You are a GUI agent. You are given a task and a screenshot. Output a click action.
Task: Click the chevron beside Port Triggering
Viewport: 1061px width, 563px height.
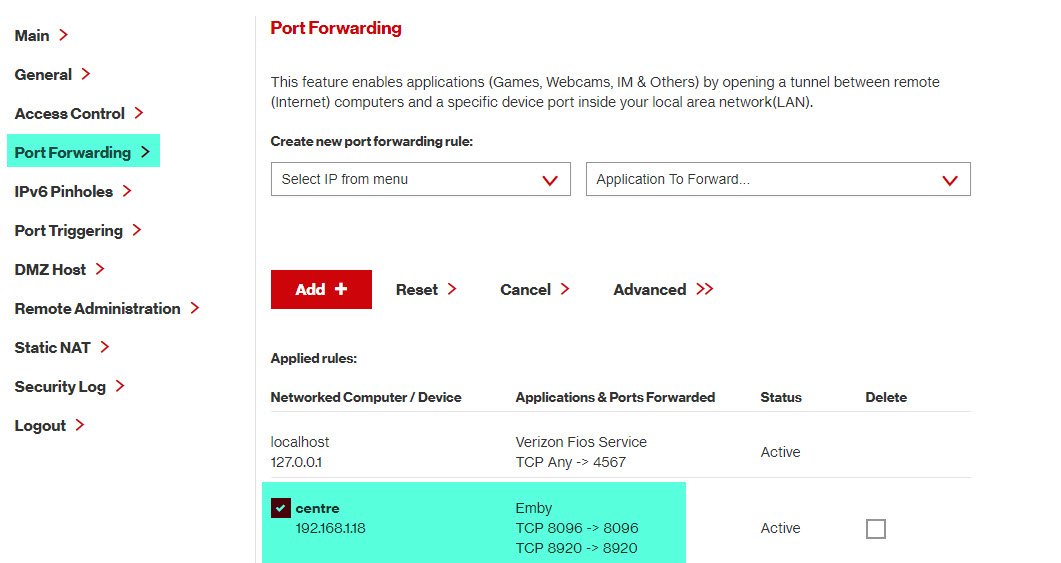coord(137,230)
